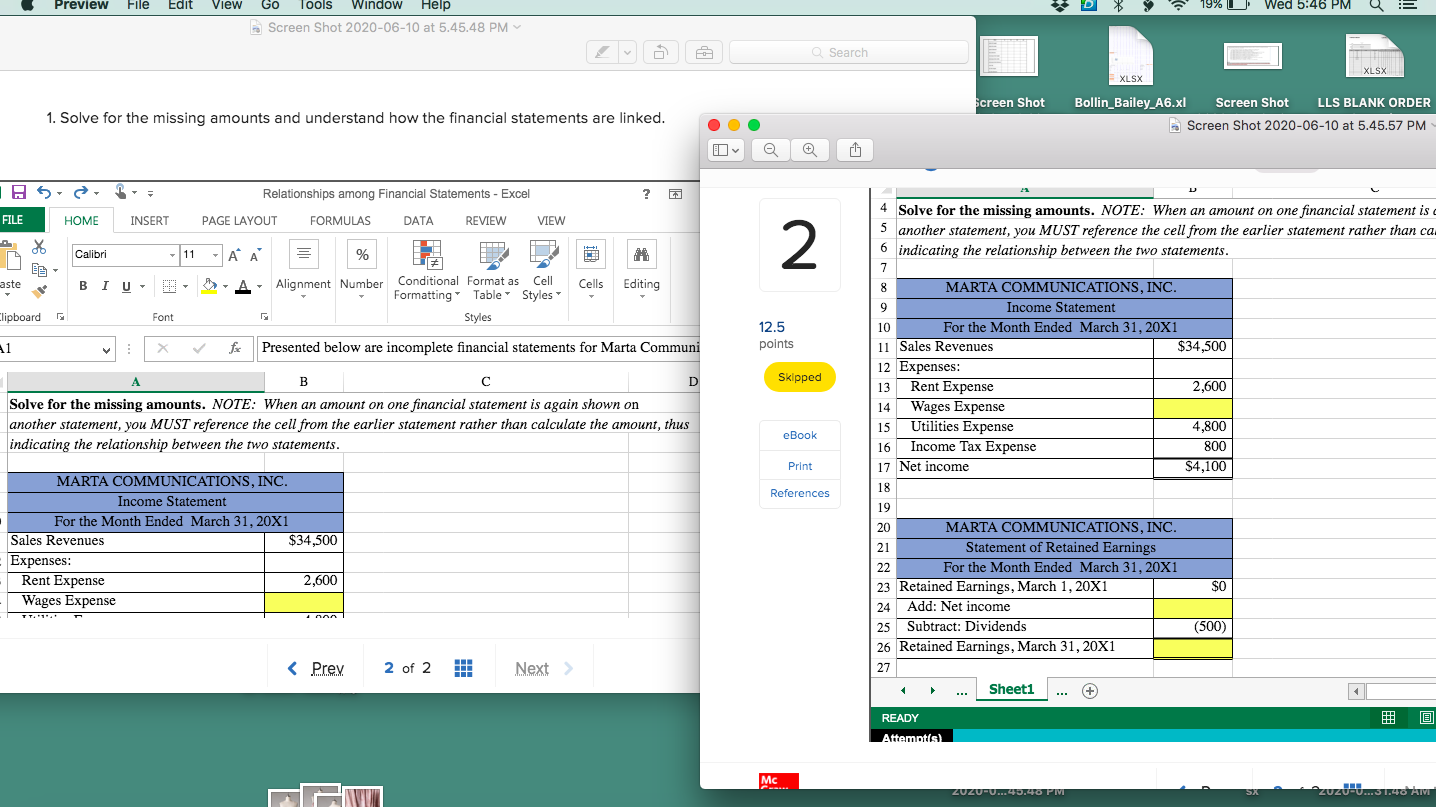This screenshot has height=807, width=1436.
Task: Click the yellow Skipped button
Action: tap(799, 377)
